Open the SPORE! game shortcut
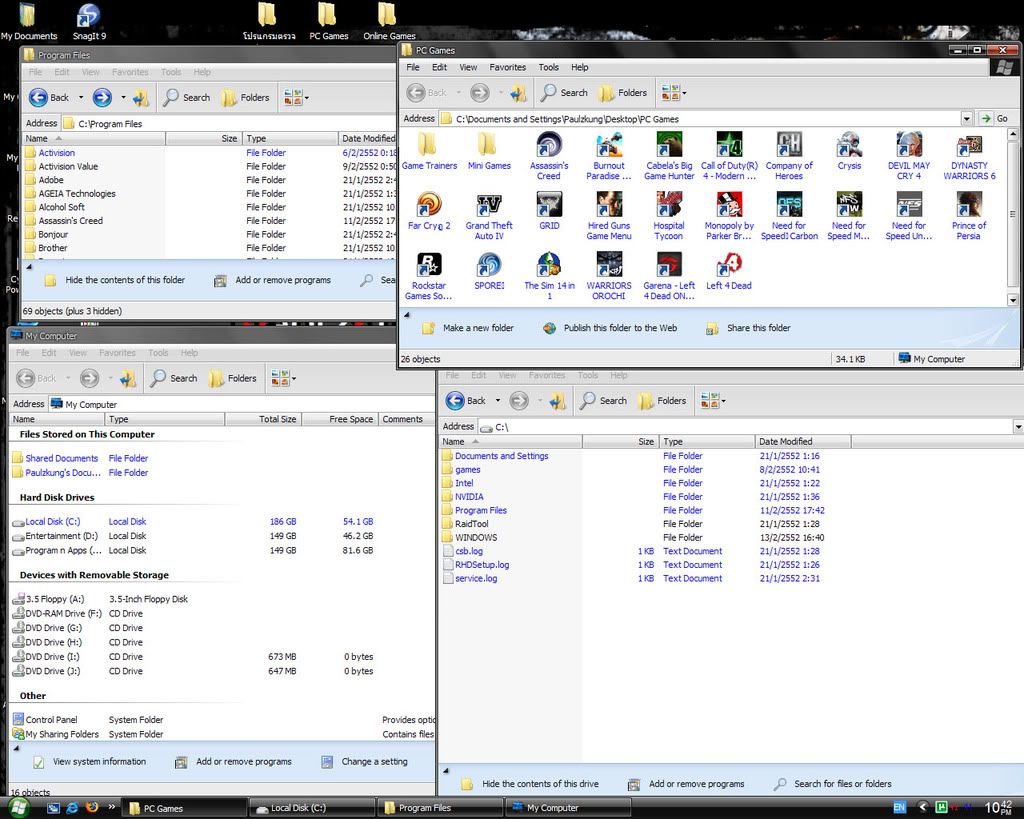1024x819 pixels. (x=489, y=266)
